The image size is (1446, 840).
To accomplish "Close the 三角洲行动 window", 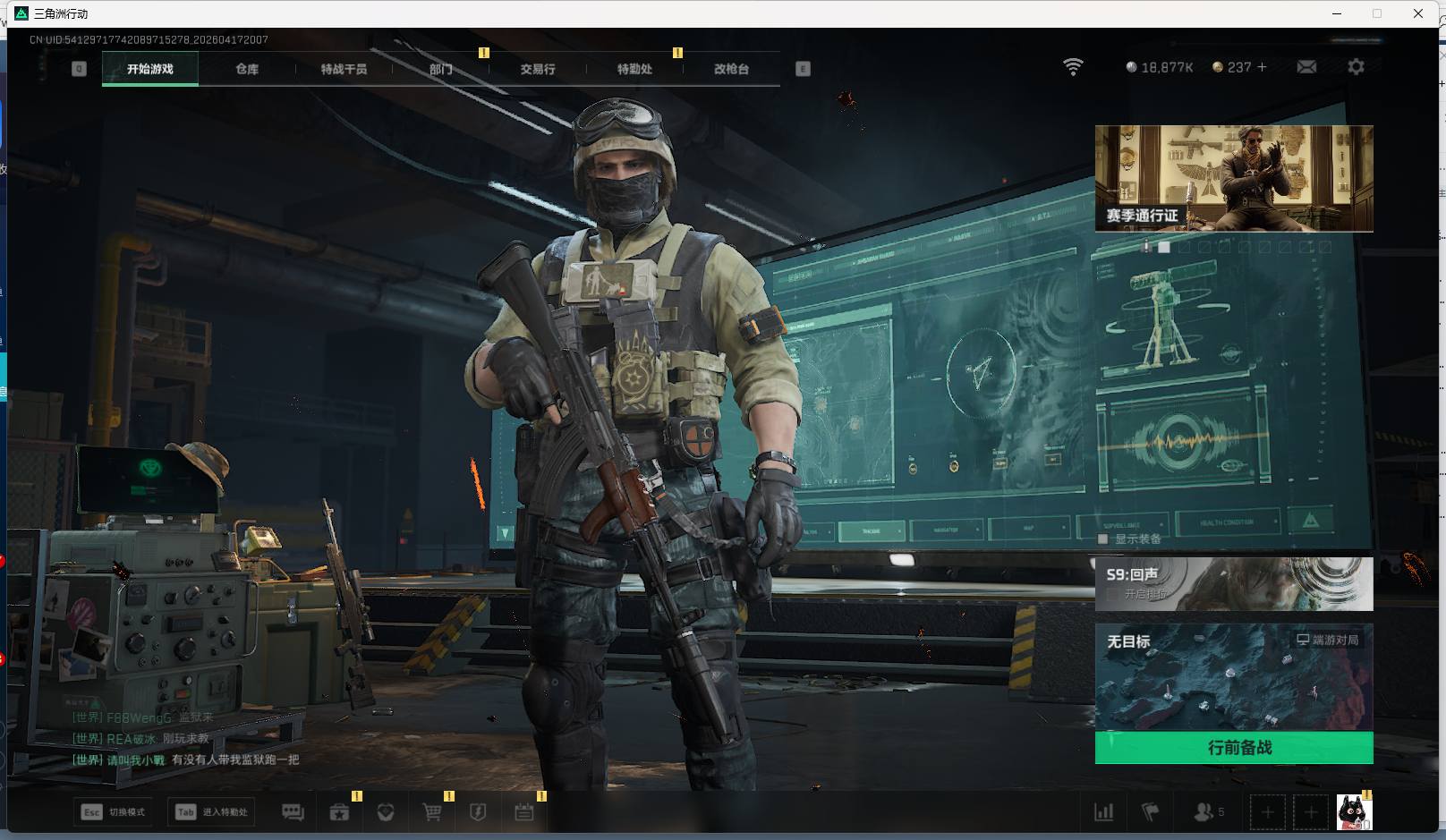I will point(1418,13).
